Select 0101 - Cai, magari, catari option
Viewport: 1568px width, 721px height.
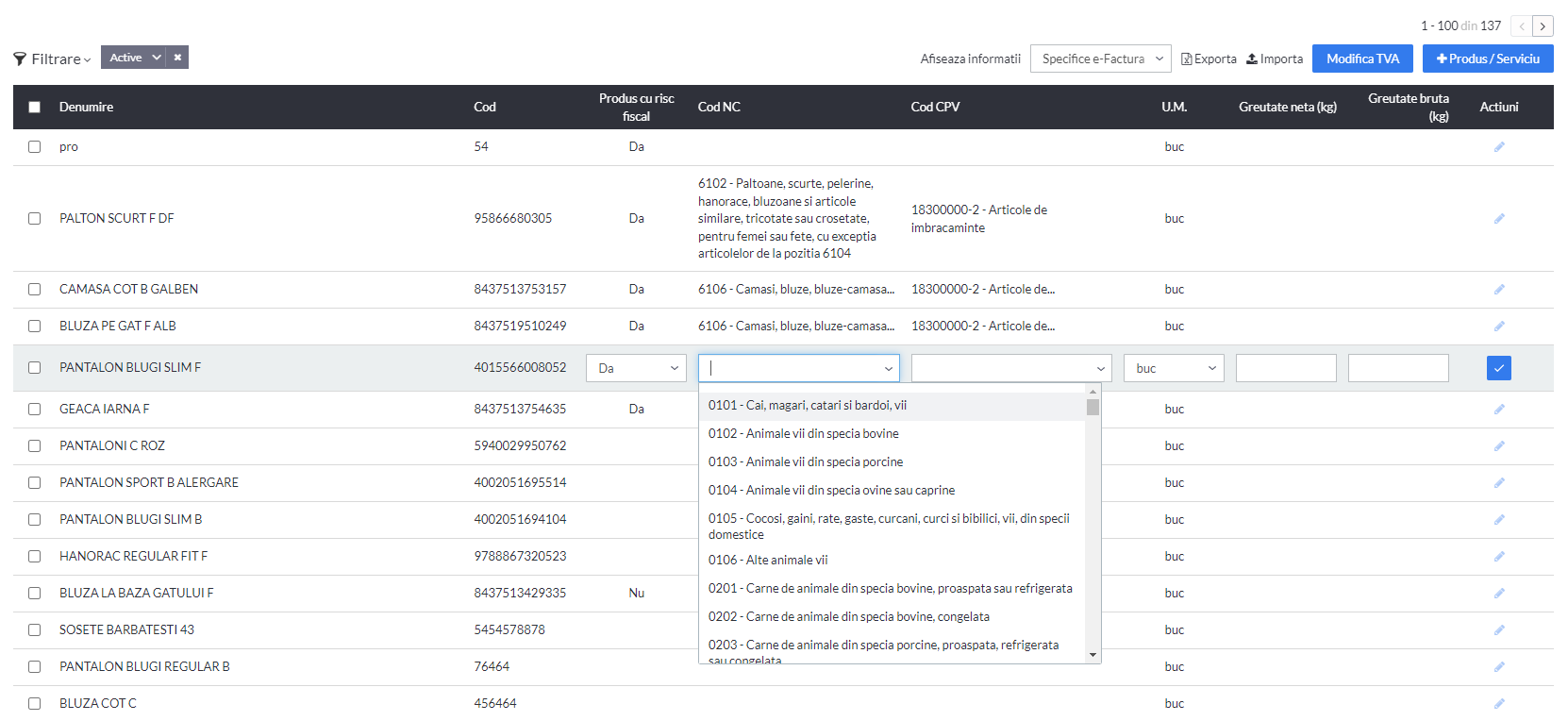pyautogui.click(x=892, y=406)
